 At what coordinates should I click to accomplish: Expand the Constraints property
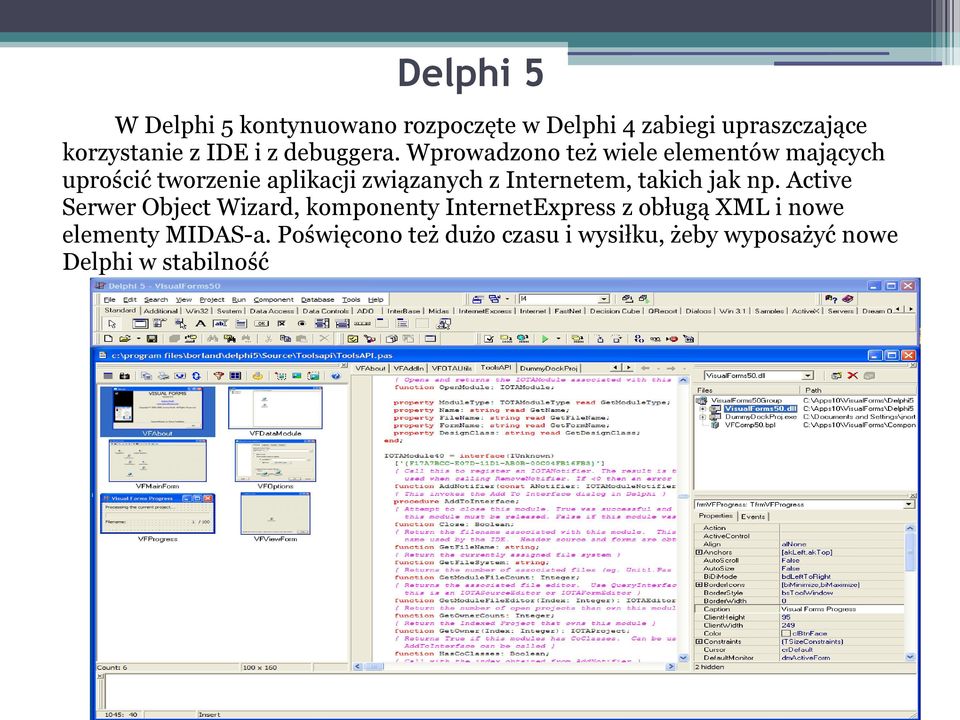(699, 641)
